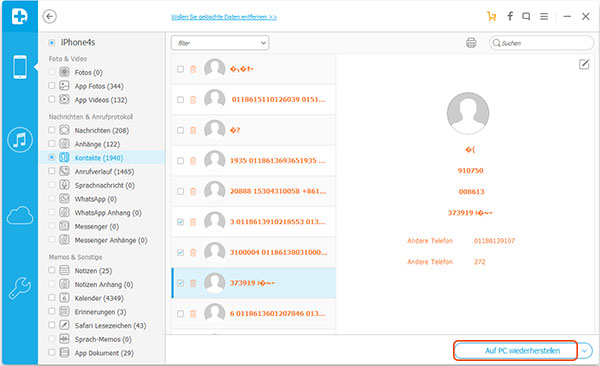Check the 6 0118613601207846 contact checkbox
The width and height of the screenshot is (600, 366).
180,314
